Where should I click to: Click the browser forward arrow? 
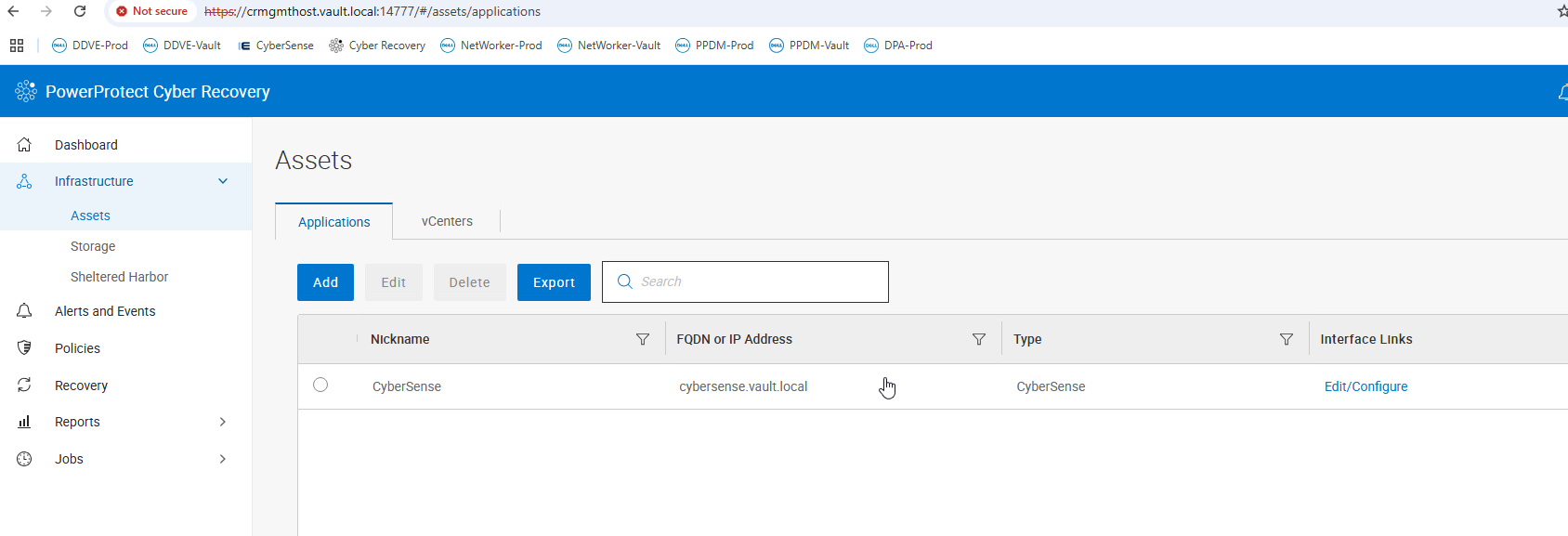tap(46, 11)
